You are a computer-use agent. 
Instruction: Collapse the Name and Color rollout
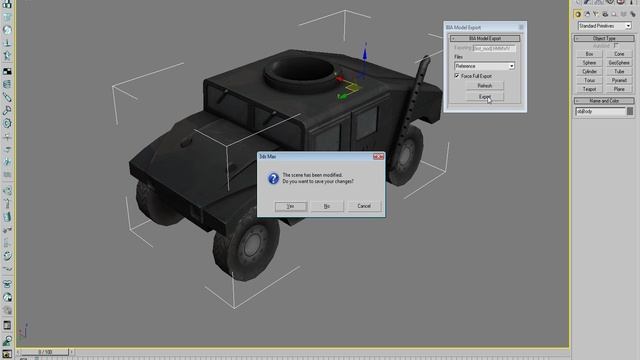(x=604, y=100)
